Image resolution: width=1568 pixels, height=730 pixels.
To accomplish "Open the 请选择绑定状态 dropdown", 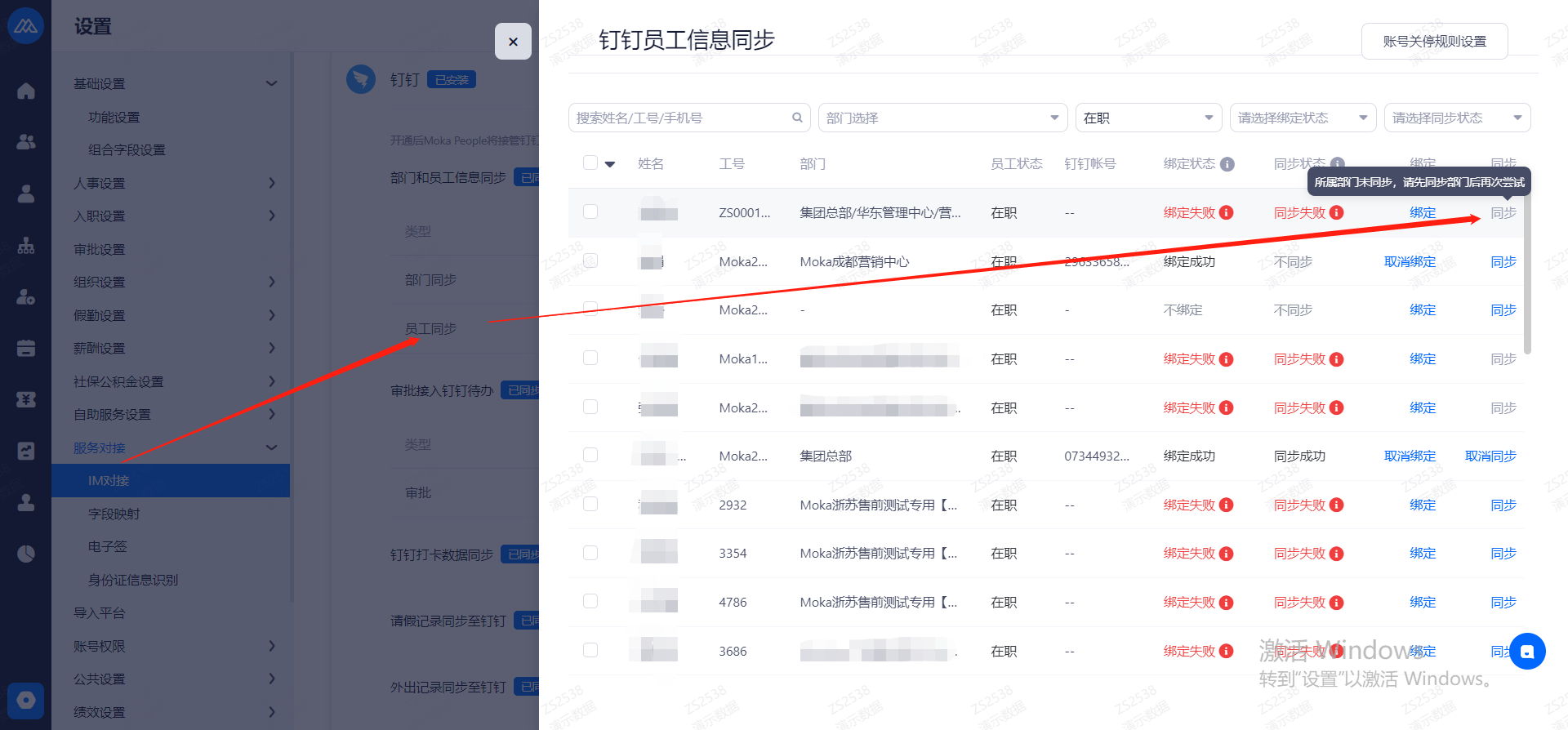I will pos(1303,118).
